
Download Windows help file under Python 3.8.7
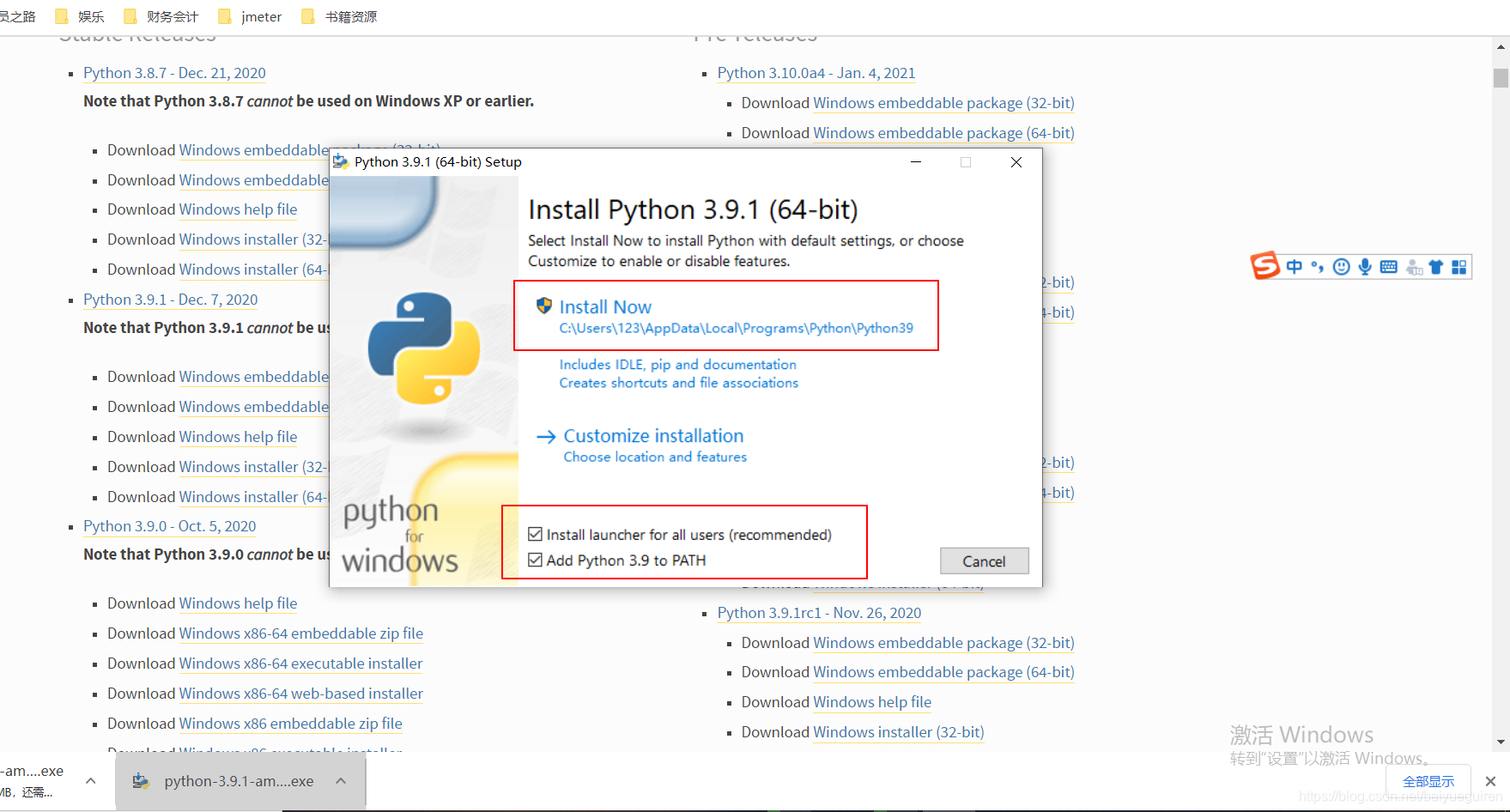(x=238, y=209)
